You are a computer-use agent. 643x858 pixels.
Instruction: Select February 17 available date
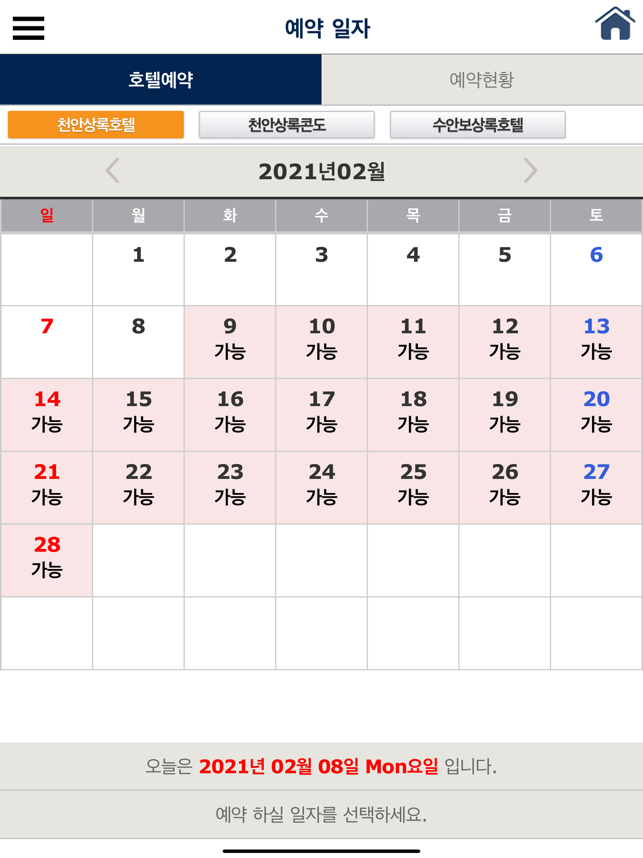[322, 415]
